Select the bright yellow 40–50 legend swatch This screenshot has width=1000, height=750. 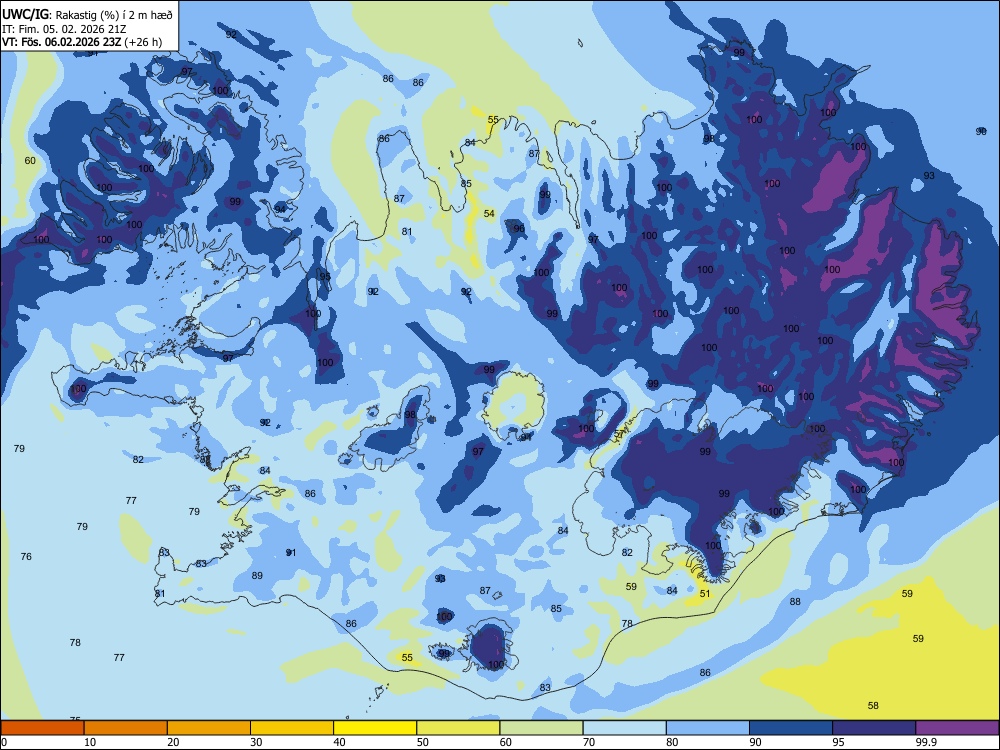tap(375, 728)
